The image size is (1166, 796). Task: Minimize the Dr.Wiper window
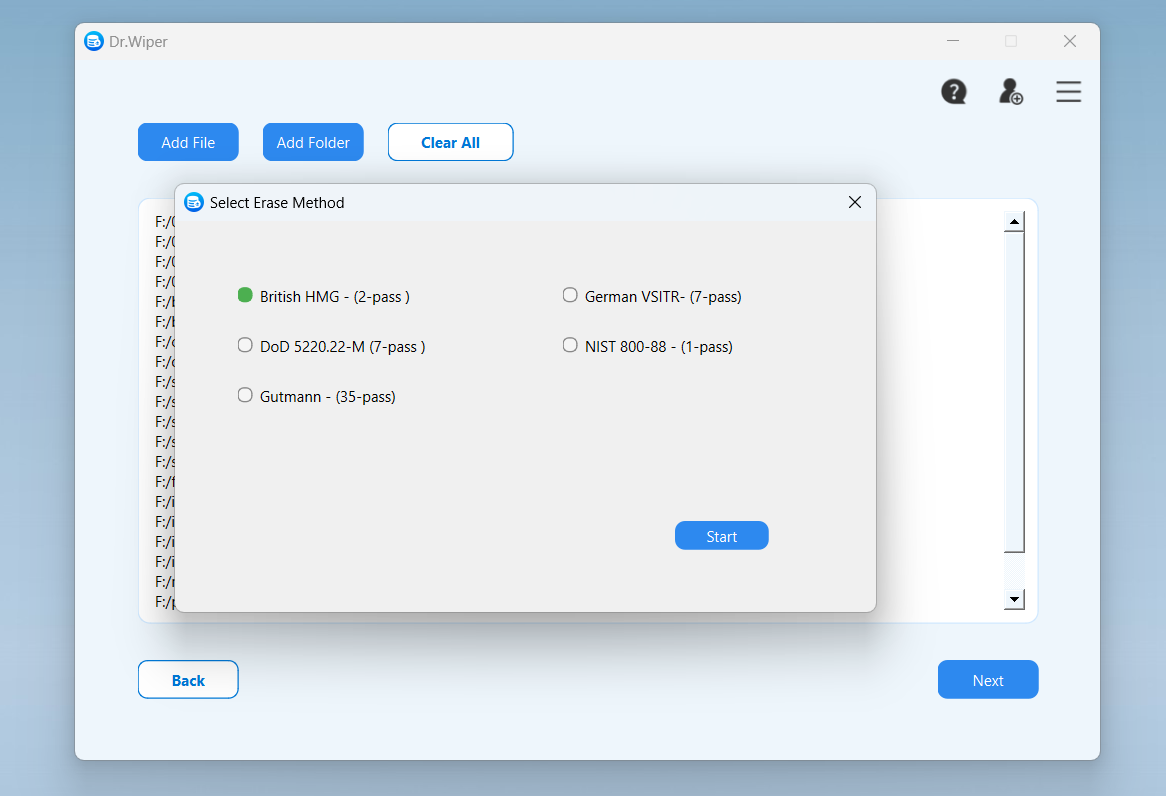952,41
